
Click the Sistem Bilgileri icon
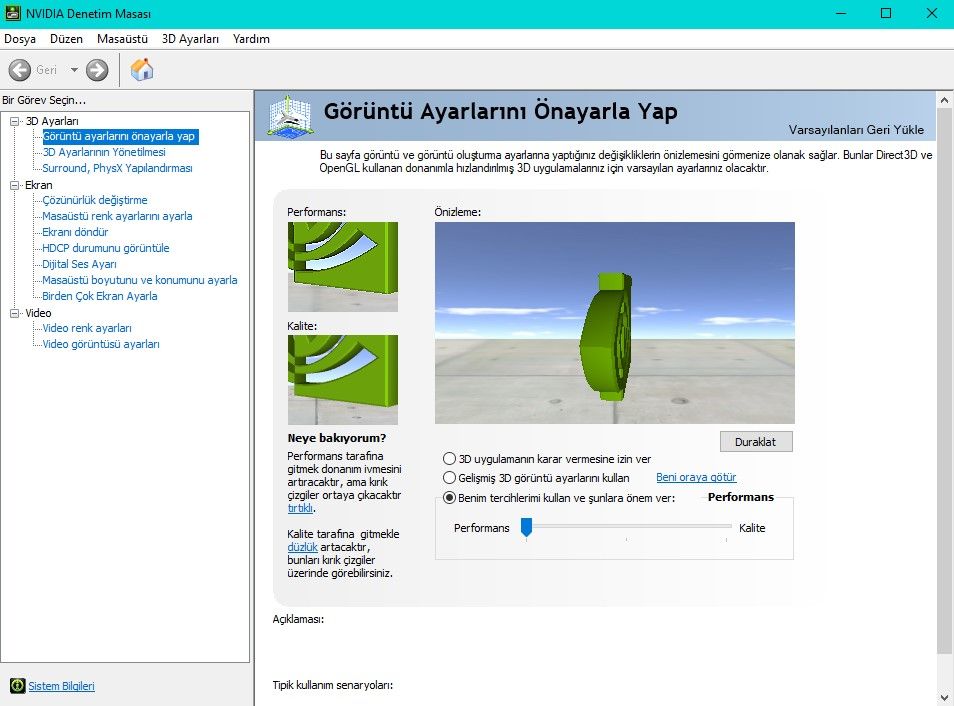(18, 686)
